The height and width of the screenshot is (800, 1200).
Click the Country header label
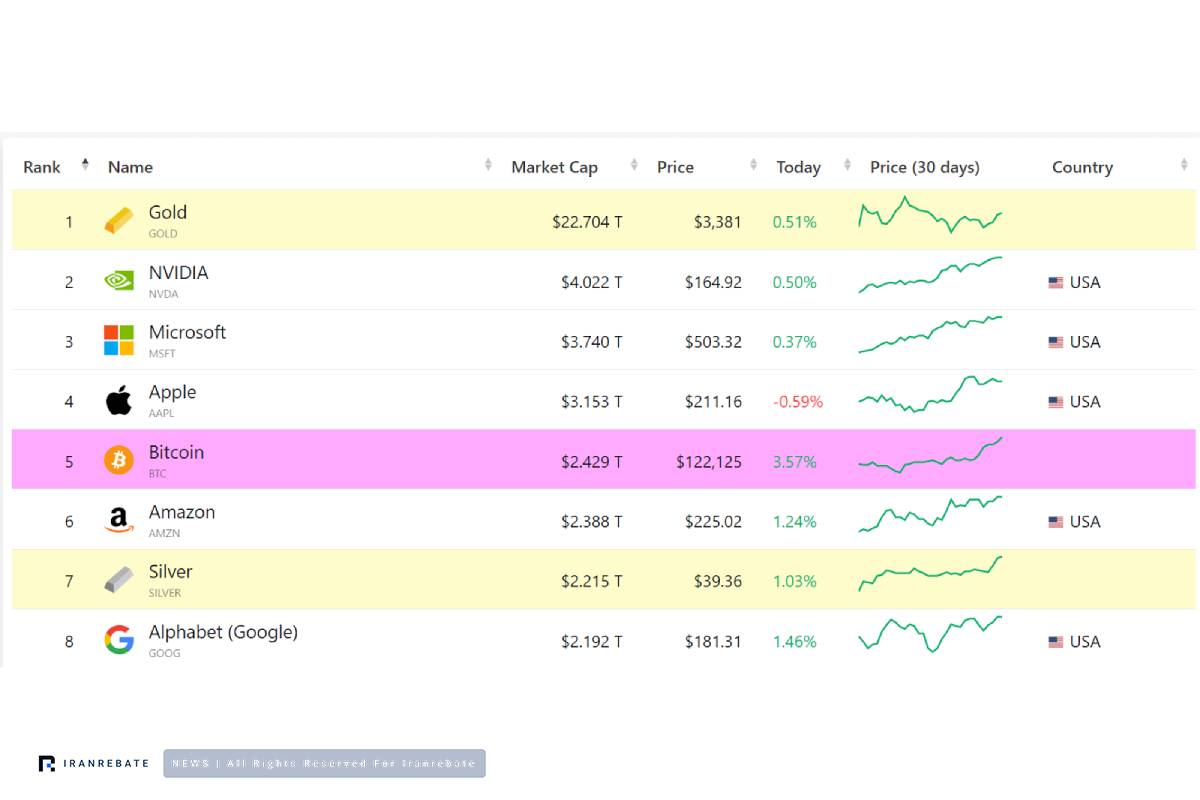pyautogui.click(x=1082, y=167)
